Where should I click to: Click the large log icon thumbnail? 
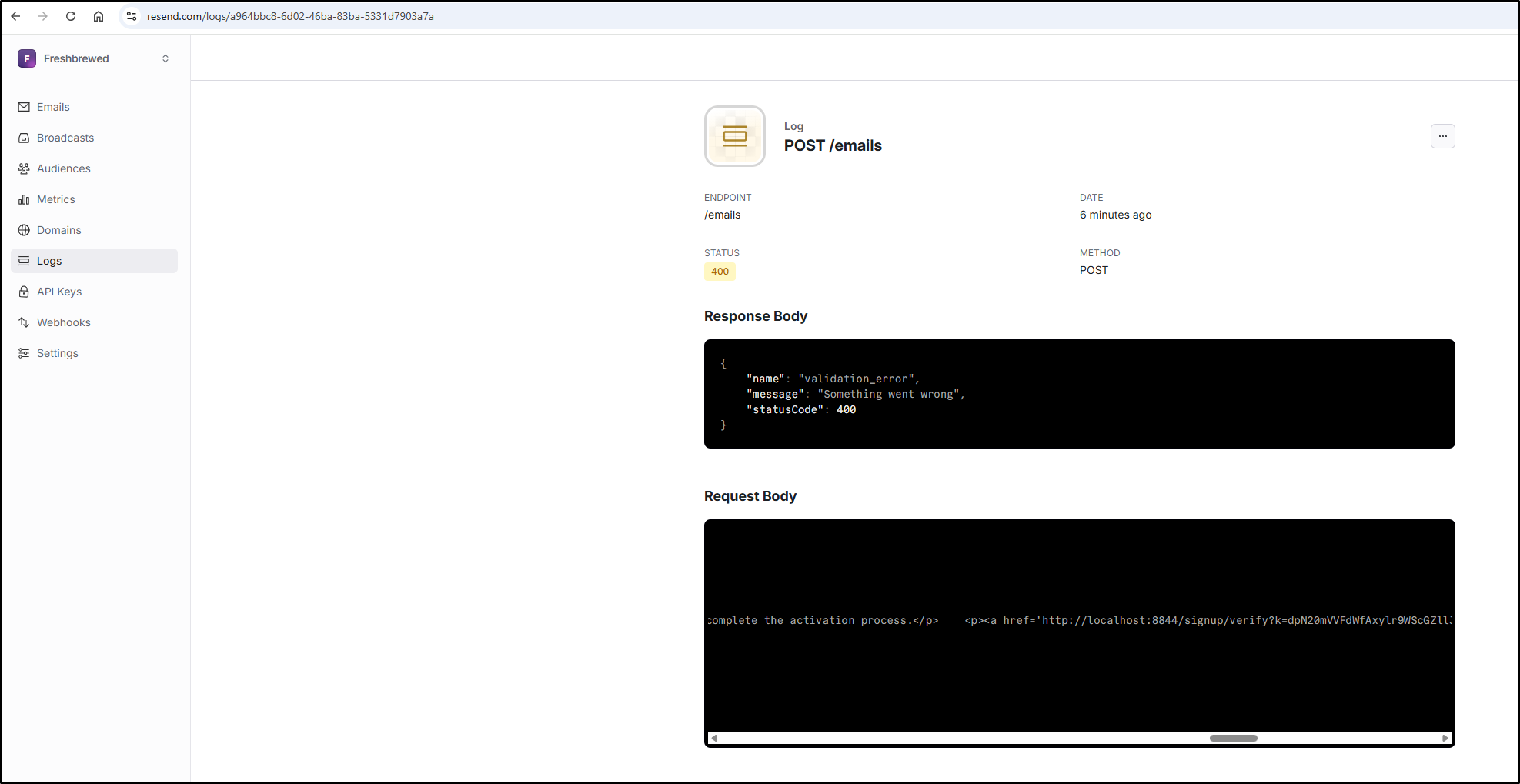point(735,136)
